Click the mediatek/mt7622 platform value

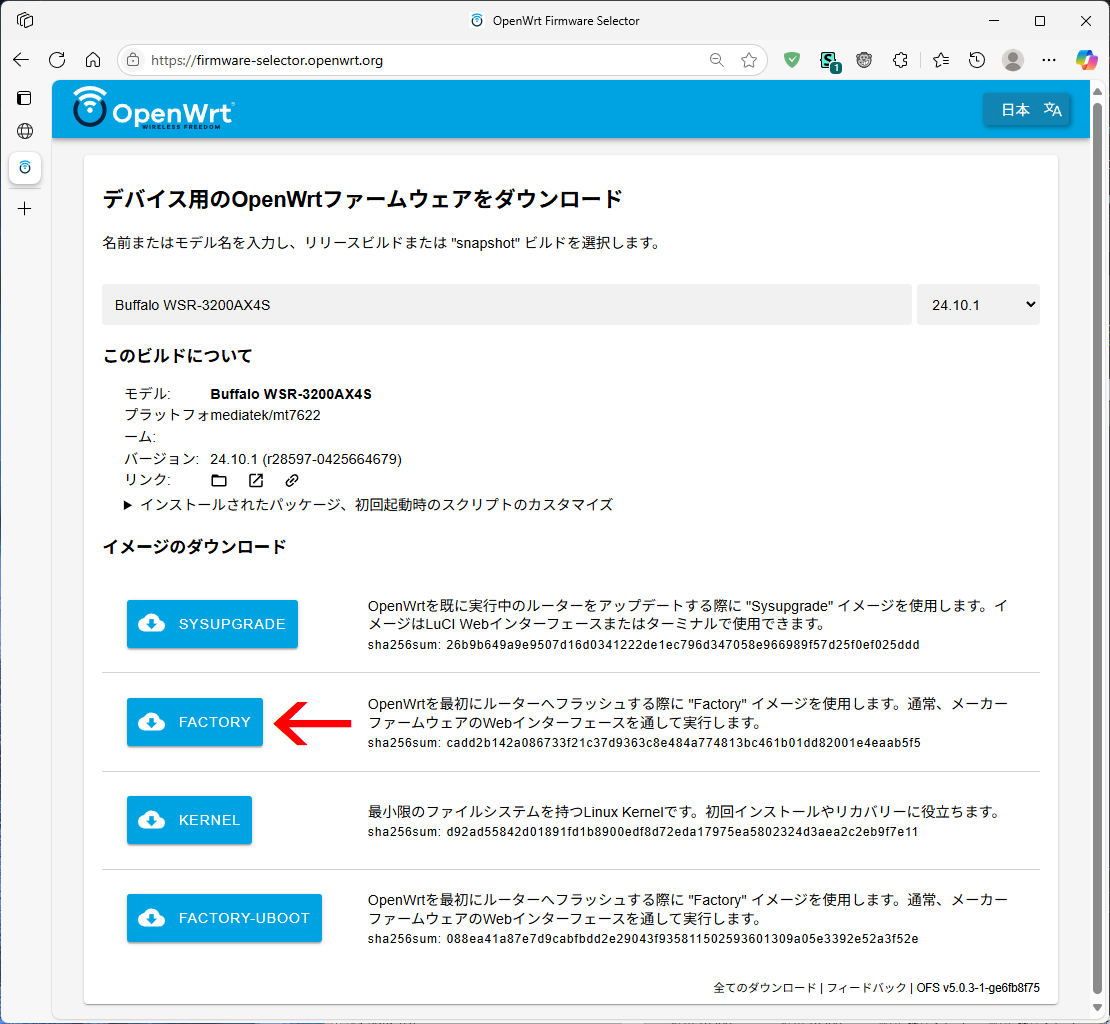point(265,415)
